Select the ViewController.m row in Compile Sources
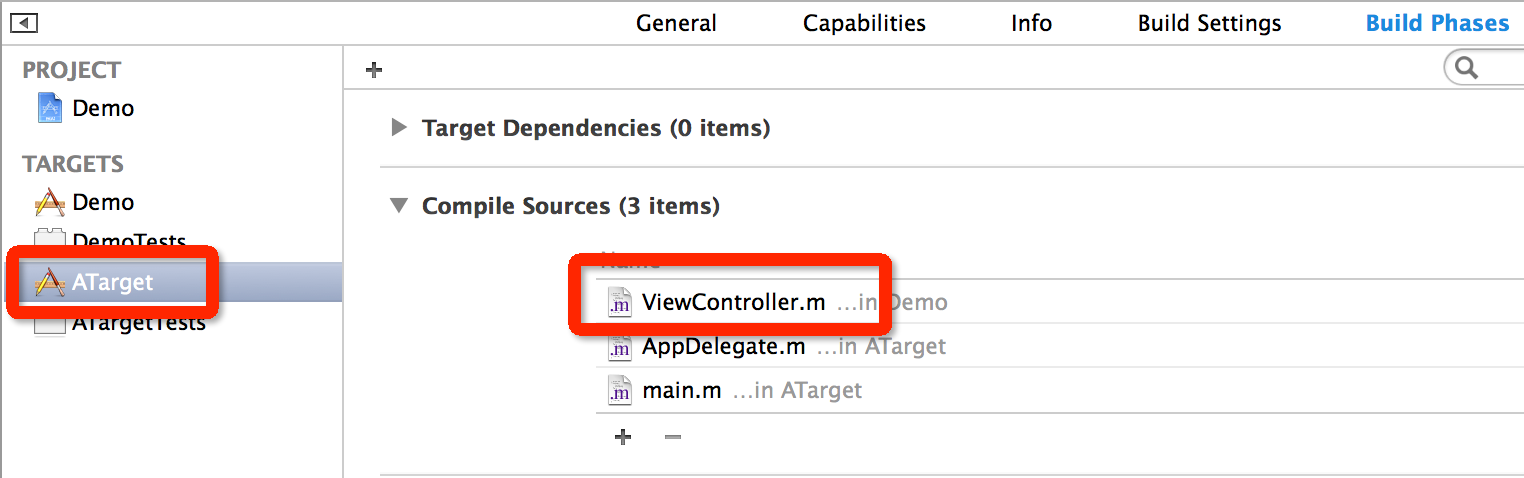This screenshot has height=478, width=1524. pos(1060,303)
